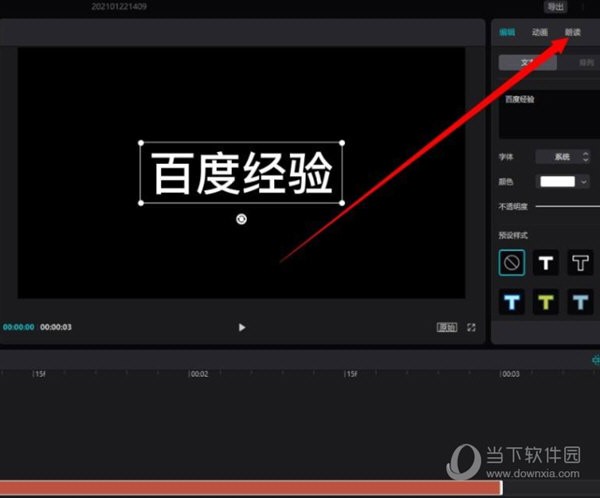Click the 00:03 mark on timeline ruler
600x498 pixels.
click(x=510, y=374)
